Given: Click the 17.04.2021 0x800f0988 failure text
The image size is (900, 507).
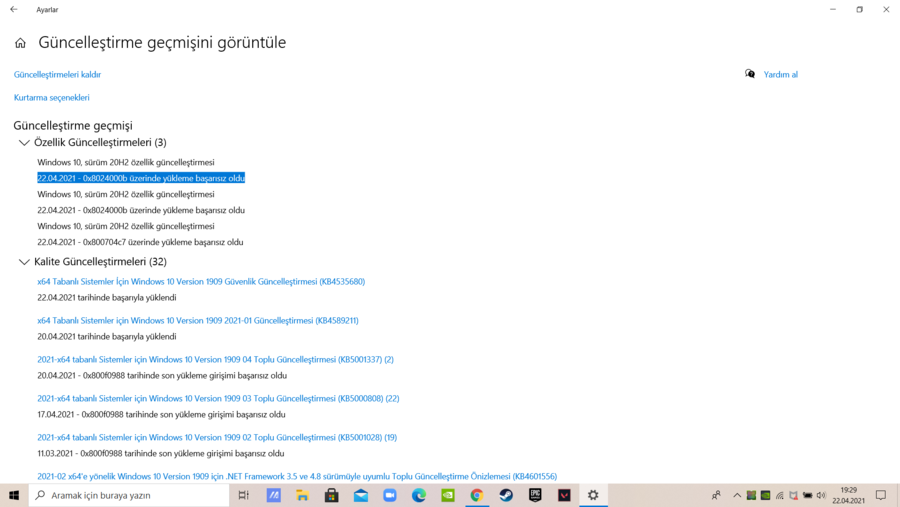Looking at the screenshot, I should (x=161, y=415).
